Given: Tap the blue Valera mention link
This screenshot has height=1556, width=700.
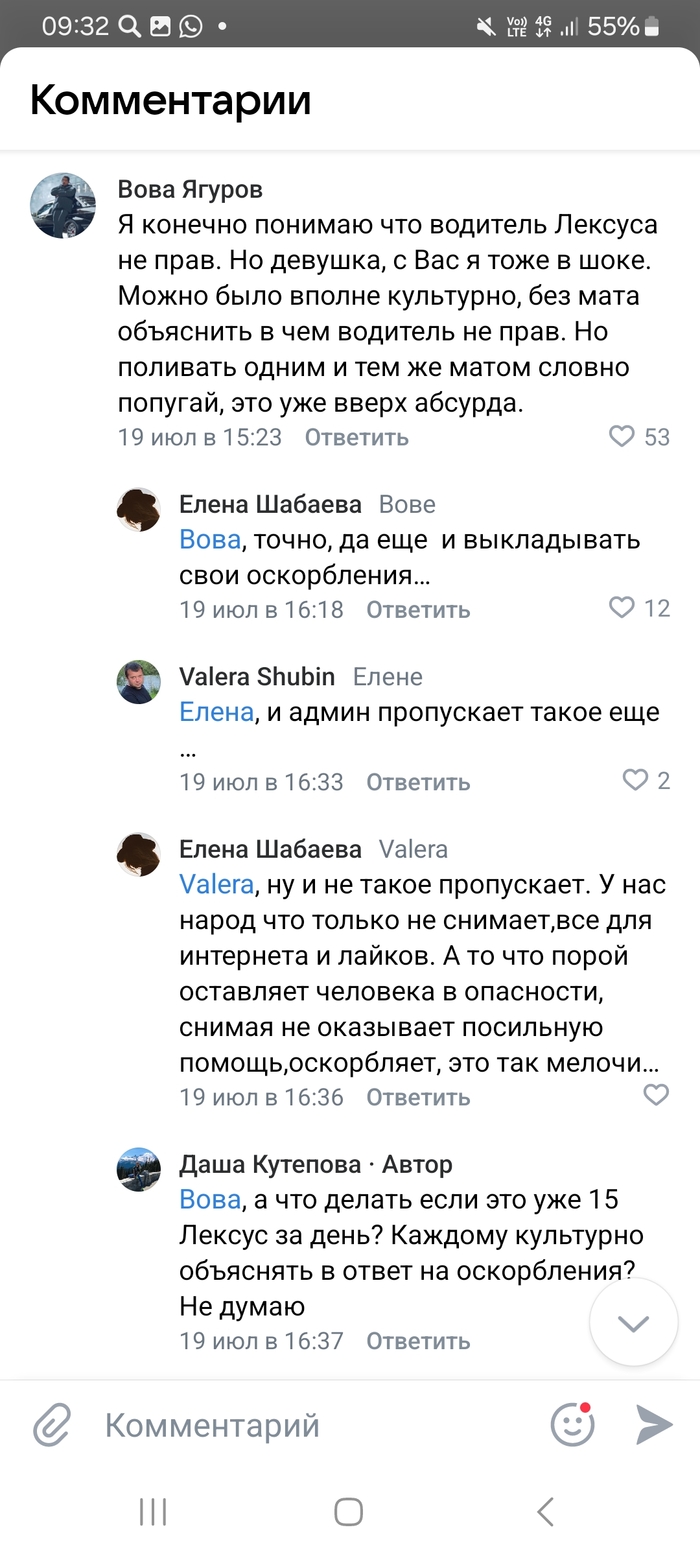Looking at the screenshot, I should click(216, 884).
